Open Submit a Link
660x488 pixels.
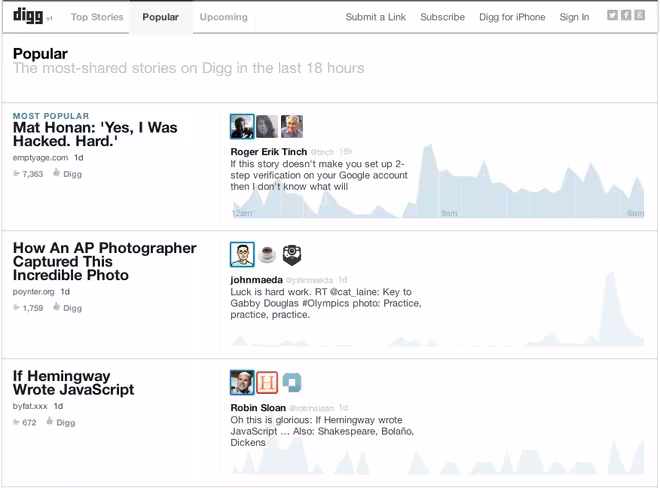coord(375,17)
